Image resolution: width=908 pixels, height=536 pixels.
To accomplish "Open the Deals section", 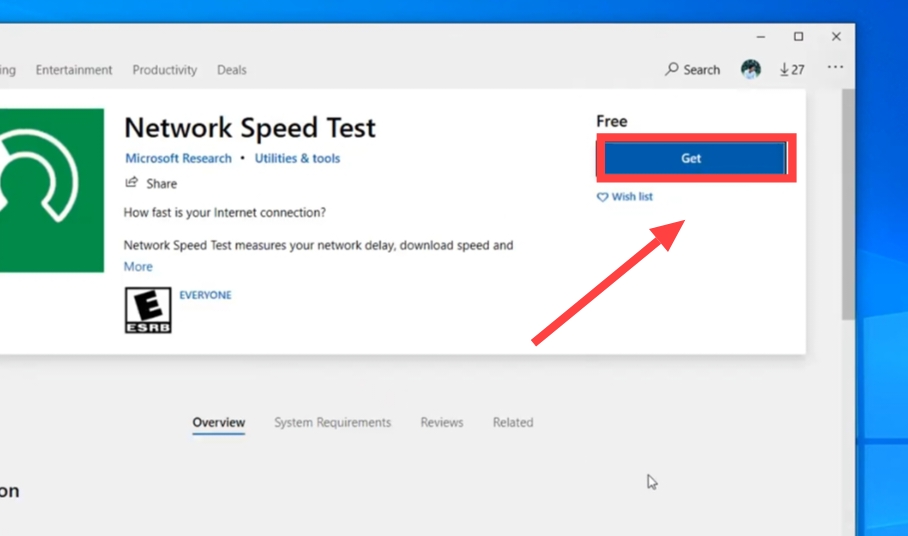I will coord(232,69).
